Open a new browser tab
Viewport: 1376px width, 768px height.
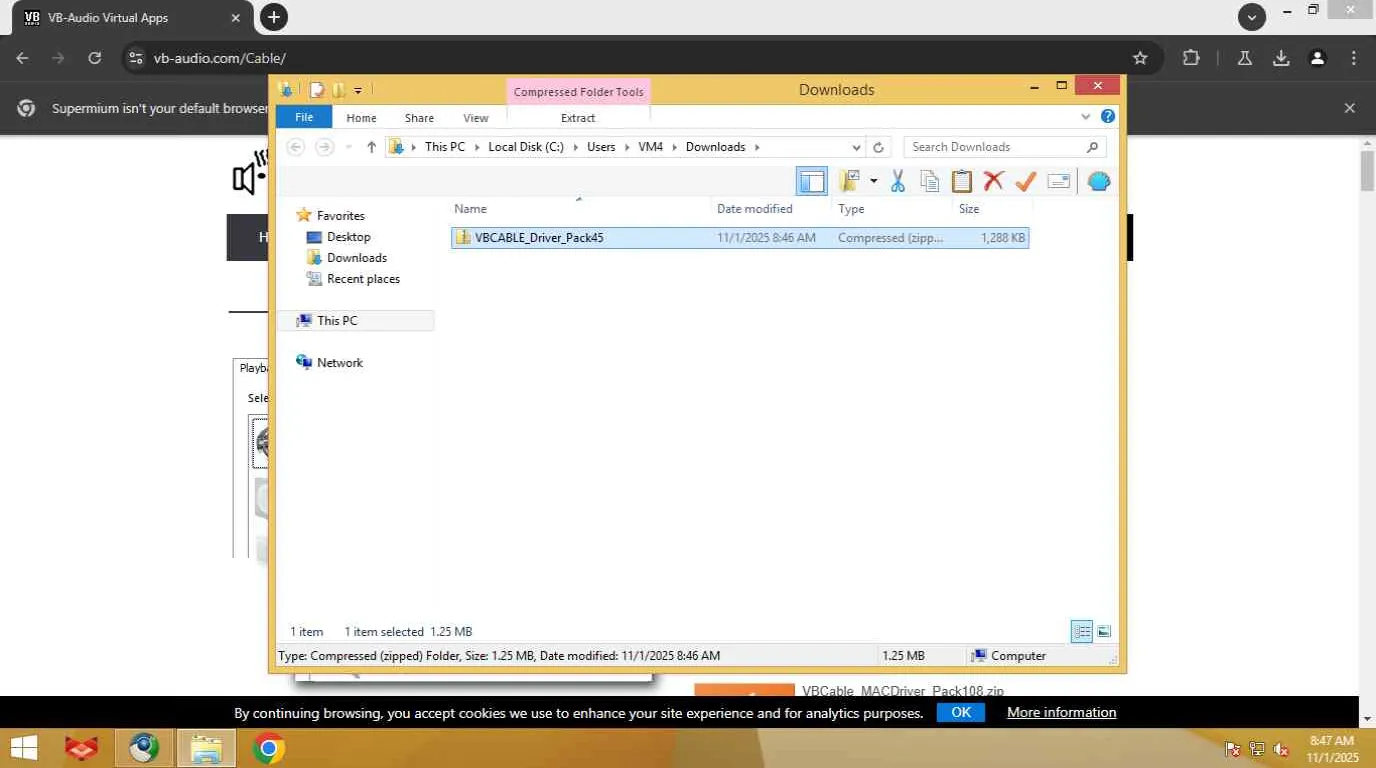coord(273,17)
